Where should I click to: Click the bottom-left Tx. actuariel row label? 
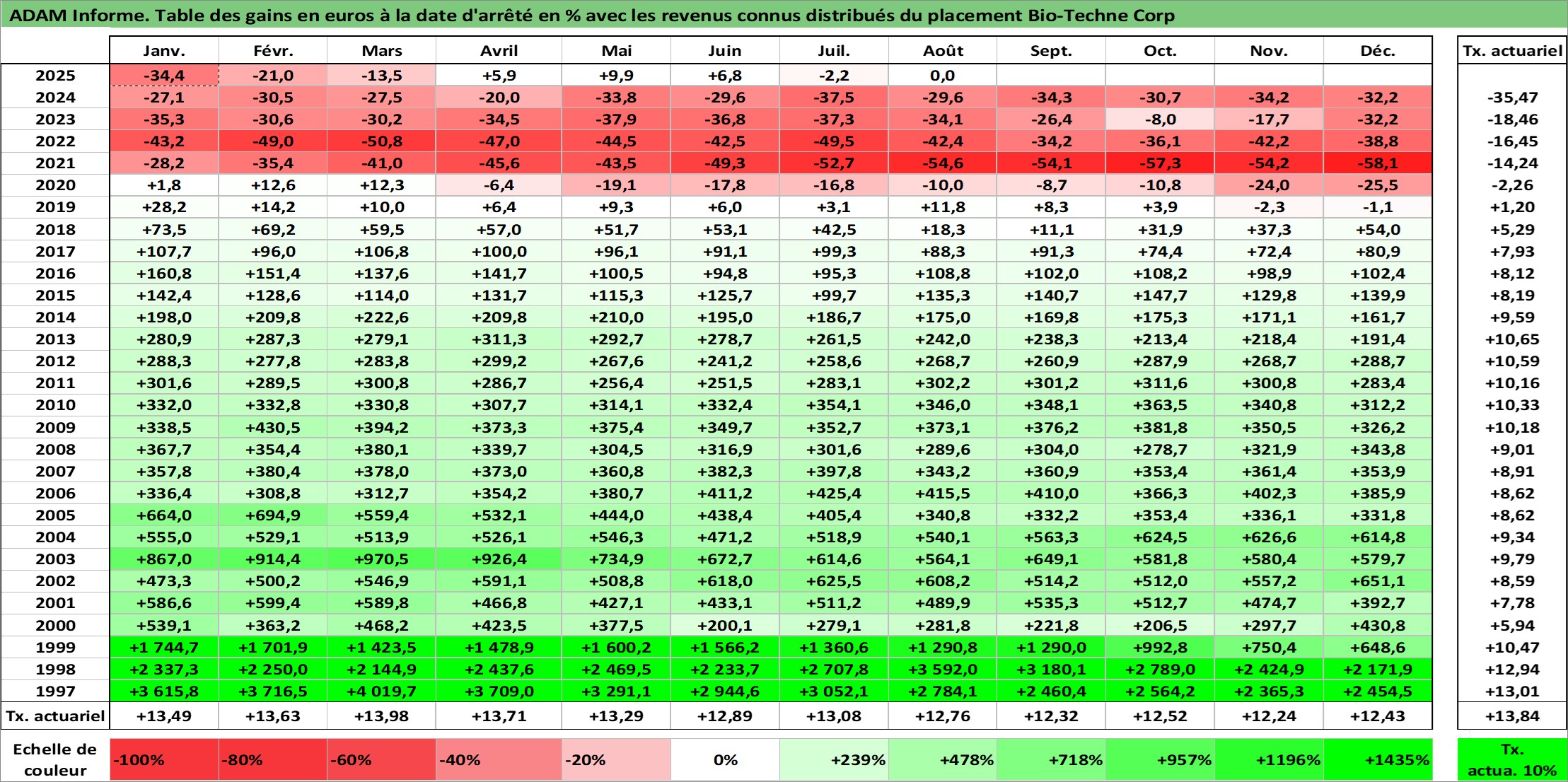[55, 716]
